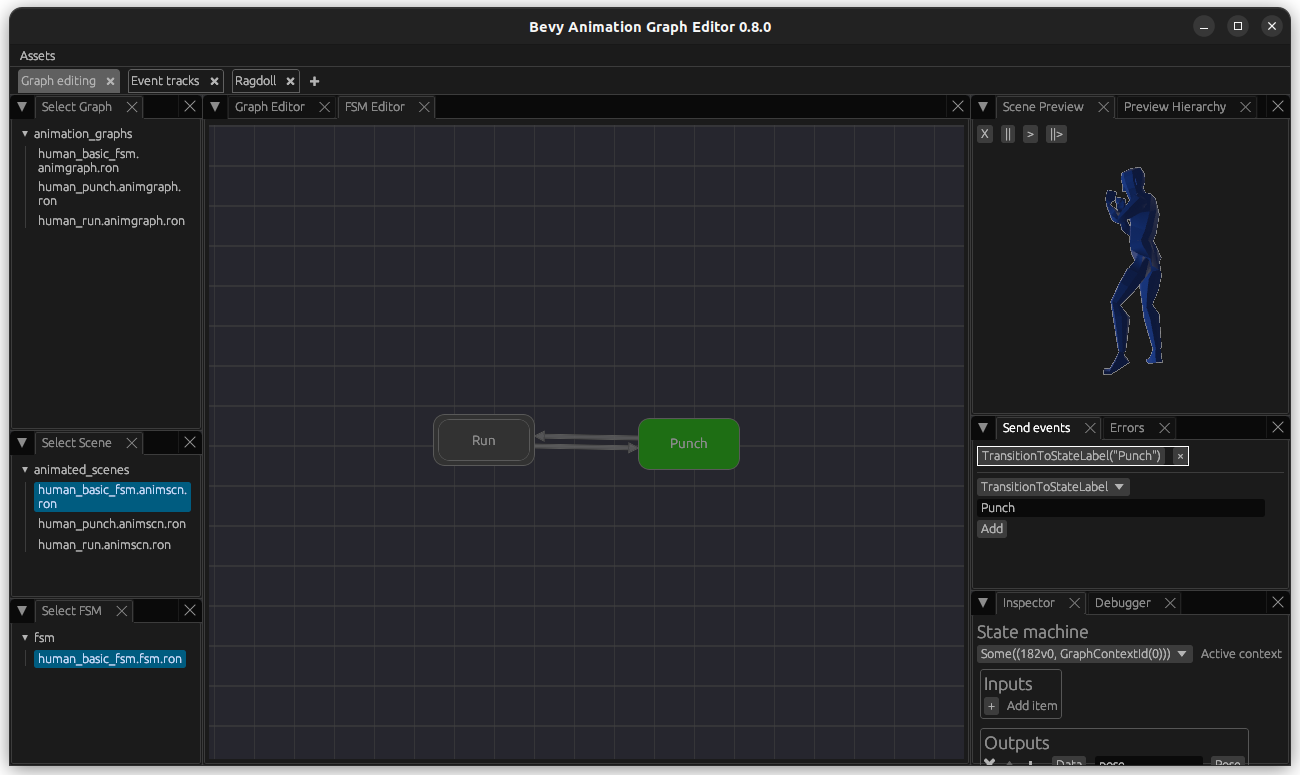Pause the scene preview playback
1300x775 pixels.
[x=1008, y=134]
